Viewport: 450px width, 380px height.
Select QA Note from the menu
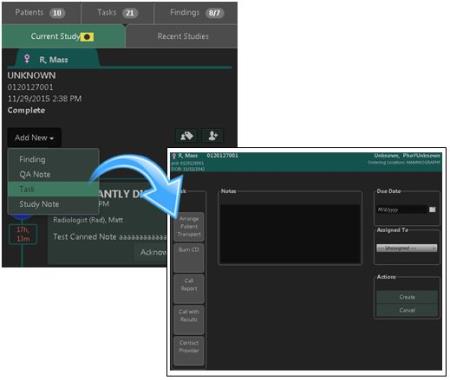pos(35,174)
